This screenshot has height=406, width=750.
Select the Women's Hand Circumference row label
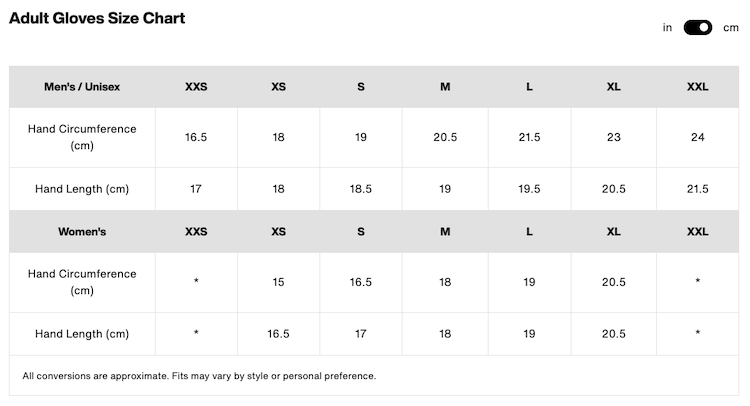pyautogui.click(x=82, y=282)
